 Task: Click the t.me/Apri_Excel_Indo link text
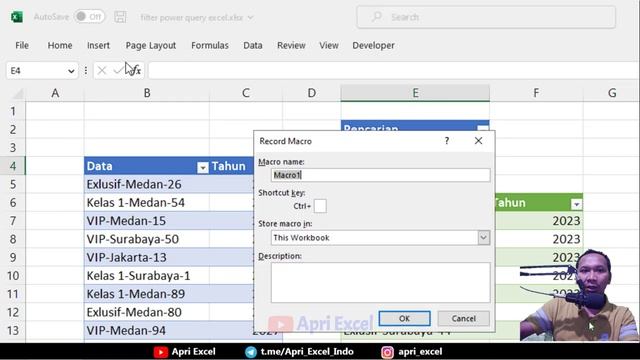pyautogui.click(x=307, y=351)
